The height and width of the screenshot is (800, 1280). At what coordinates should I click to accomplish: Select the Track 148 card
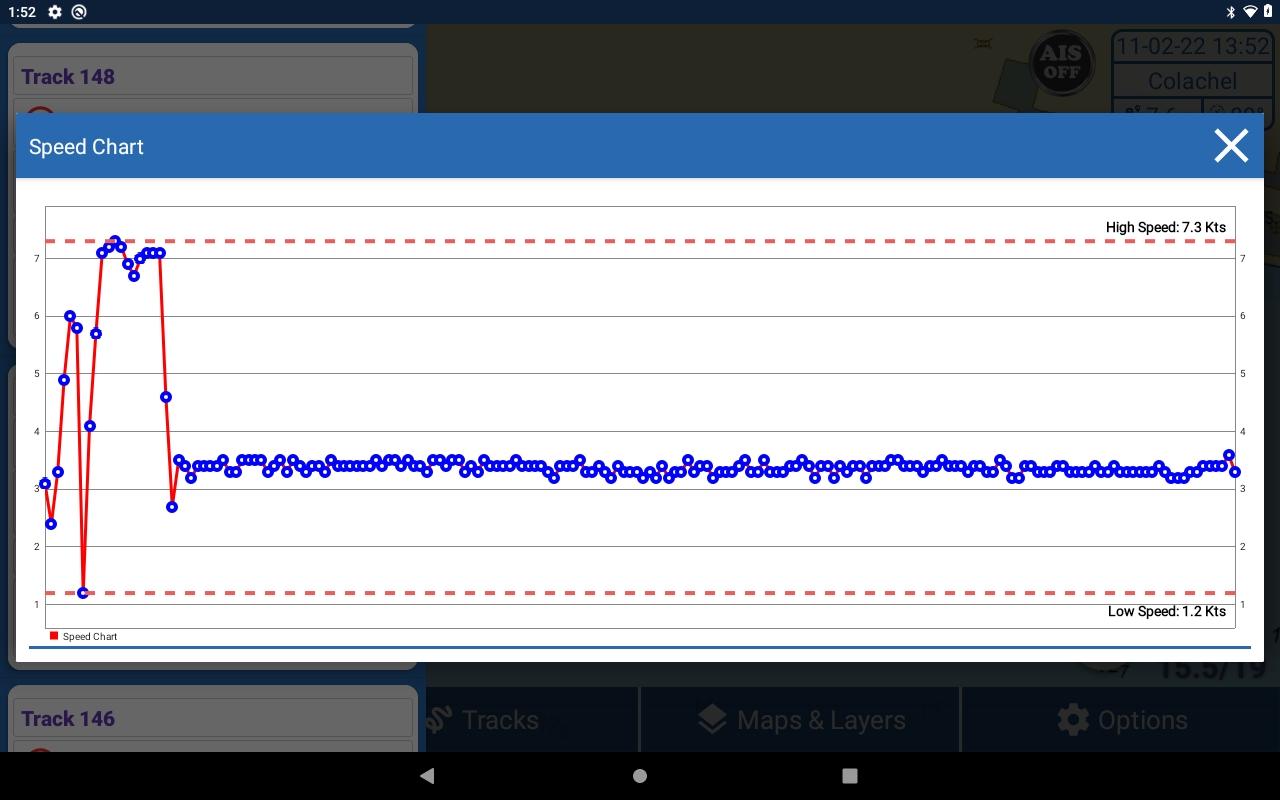pos(213,77)
